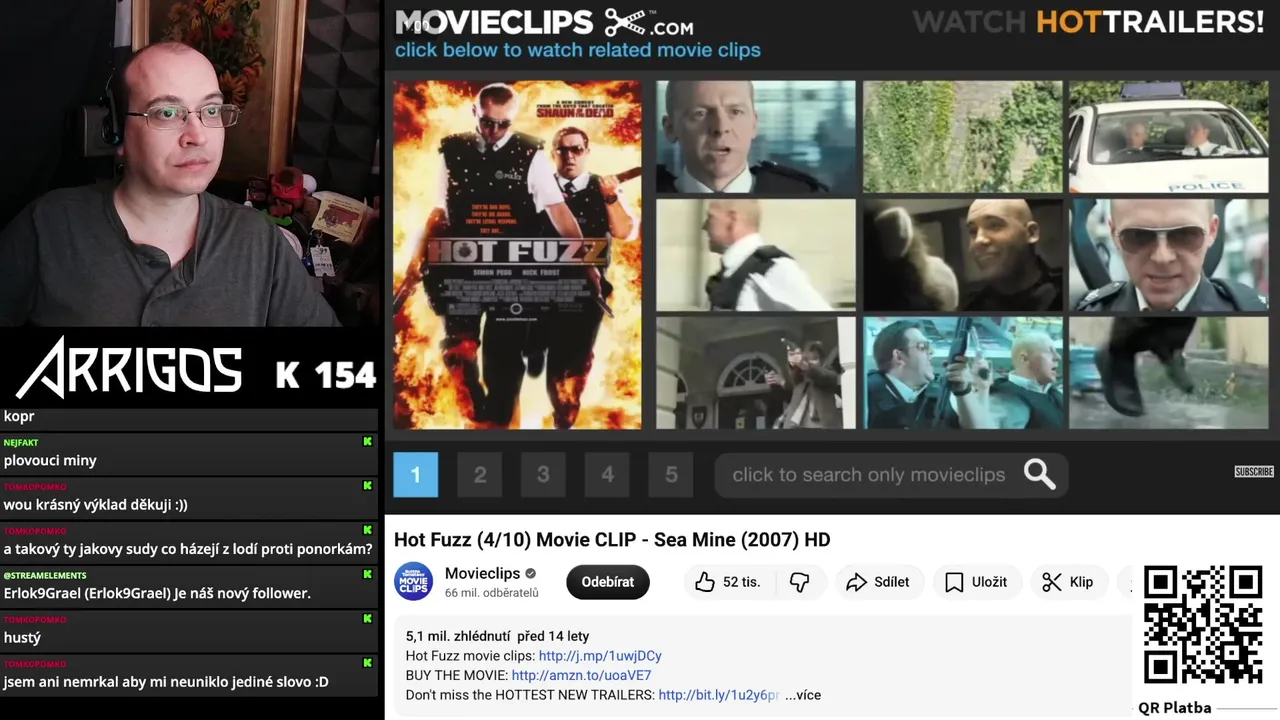Click the Odebírat subscribe button
The height and width of the screenshot is (720, 1280).
608,582
